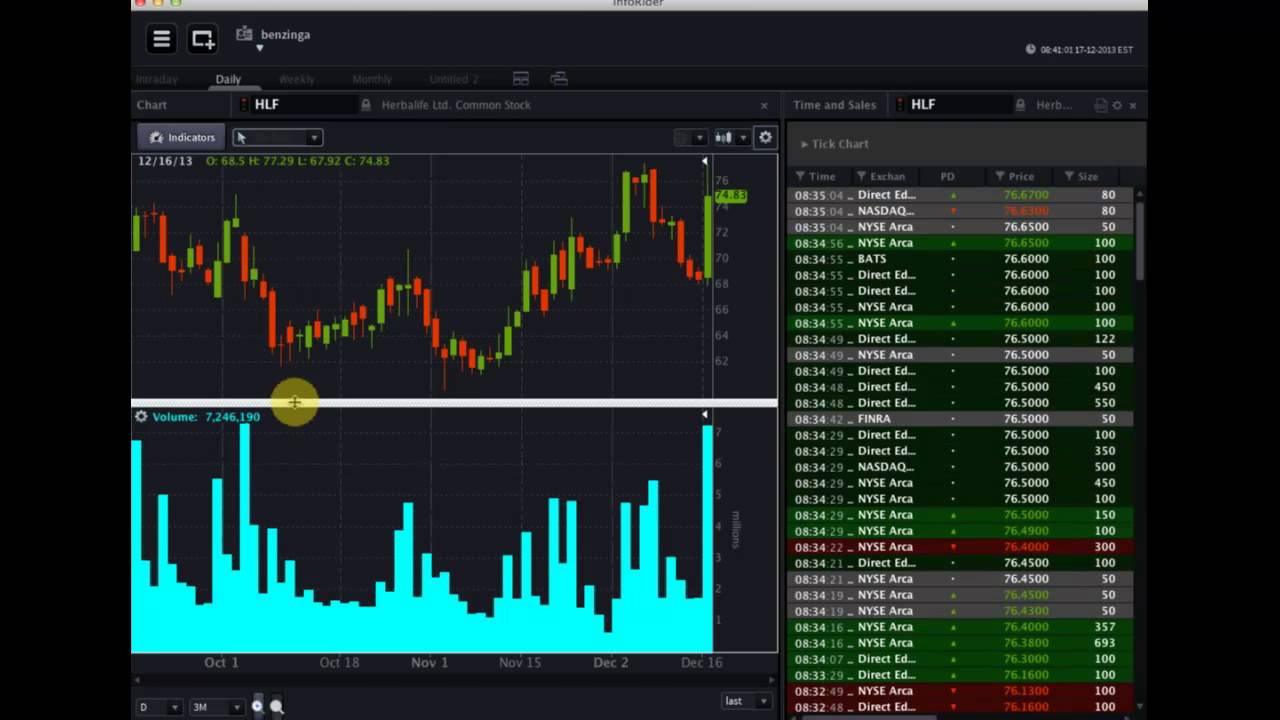Click the cascade windows layout icon
This screenshot has height=720, width=1280.
pyautogui.click(x=559, y=78)
